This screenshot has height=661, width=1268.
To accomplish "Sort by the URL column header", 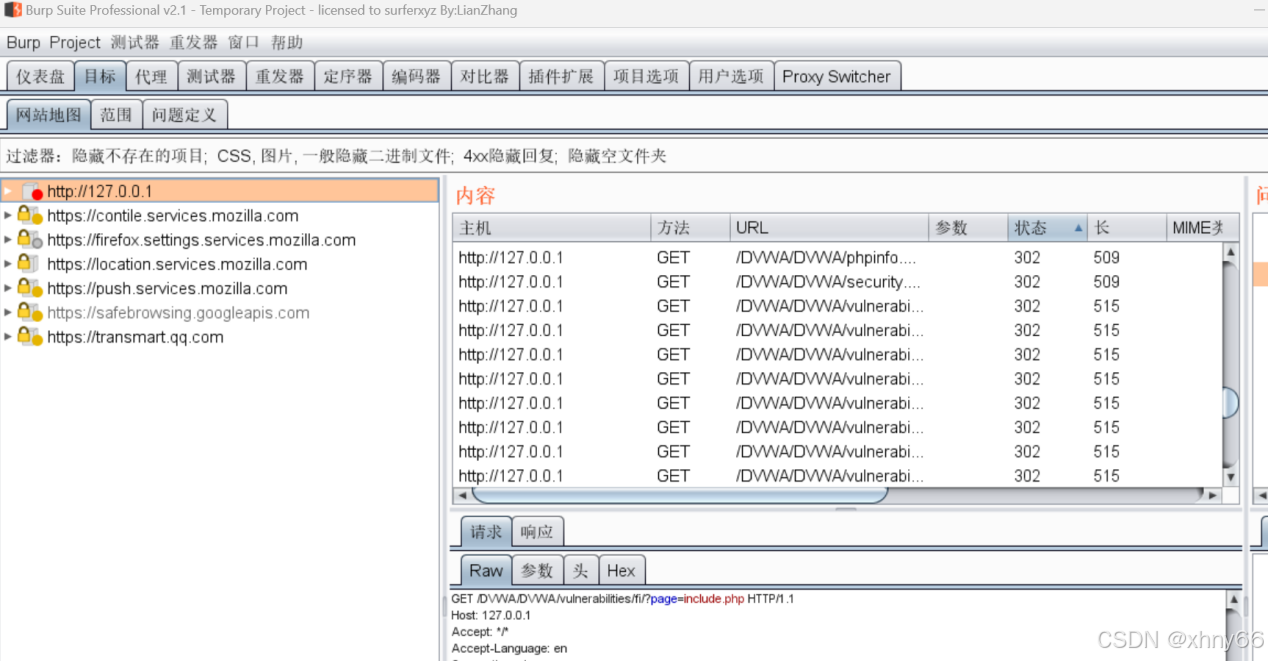I will click(829, 228).
